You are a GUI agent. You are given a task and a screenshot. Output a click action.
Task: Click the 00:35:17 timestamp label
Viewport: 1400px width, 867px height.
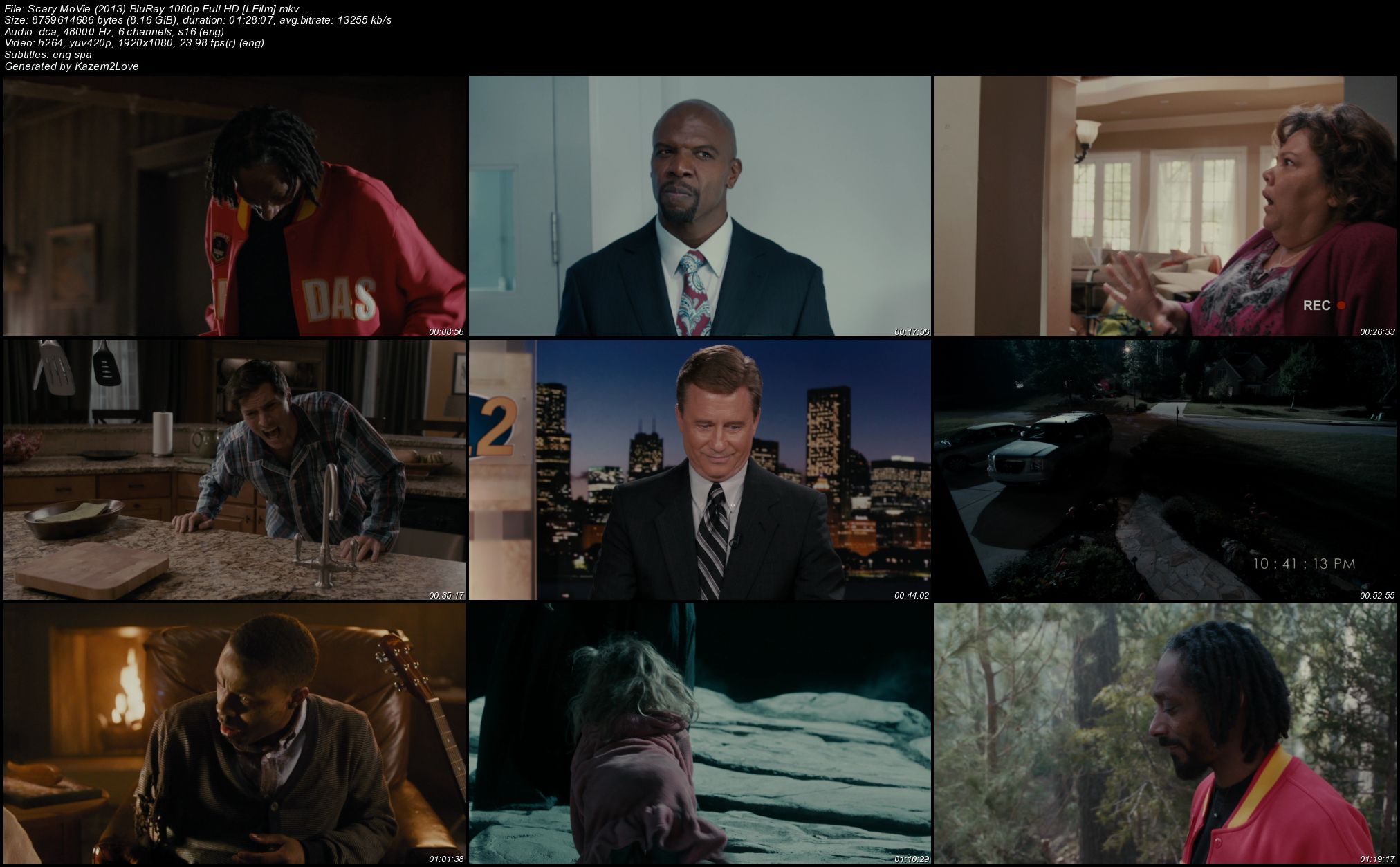pos(446,596)
